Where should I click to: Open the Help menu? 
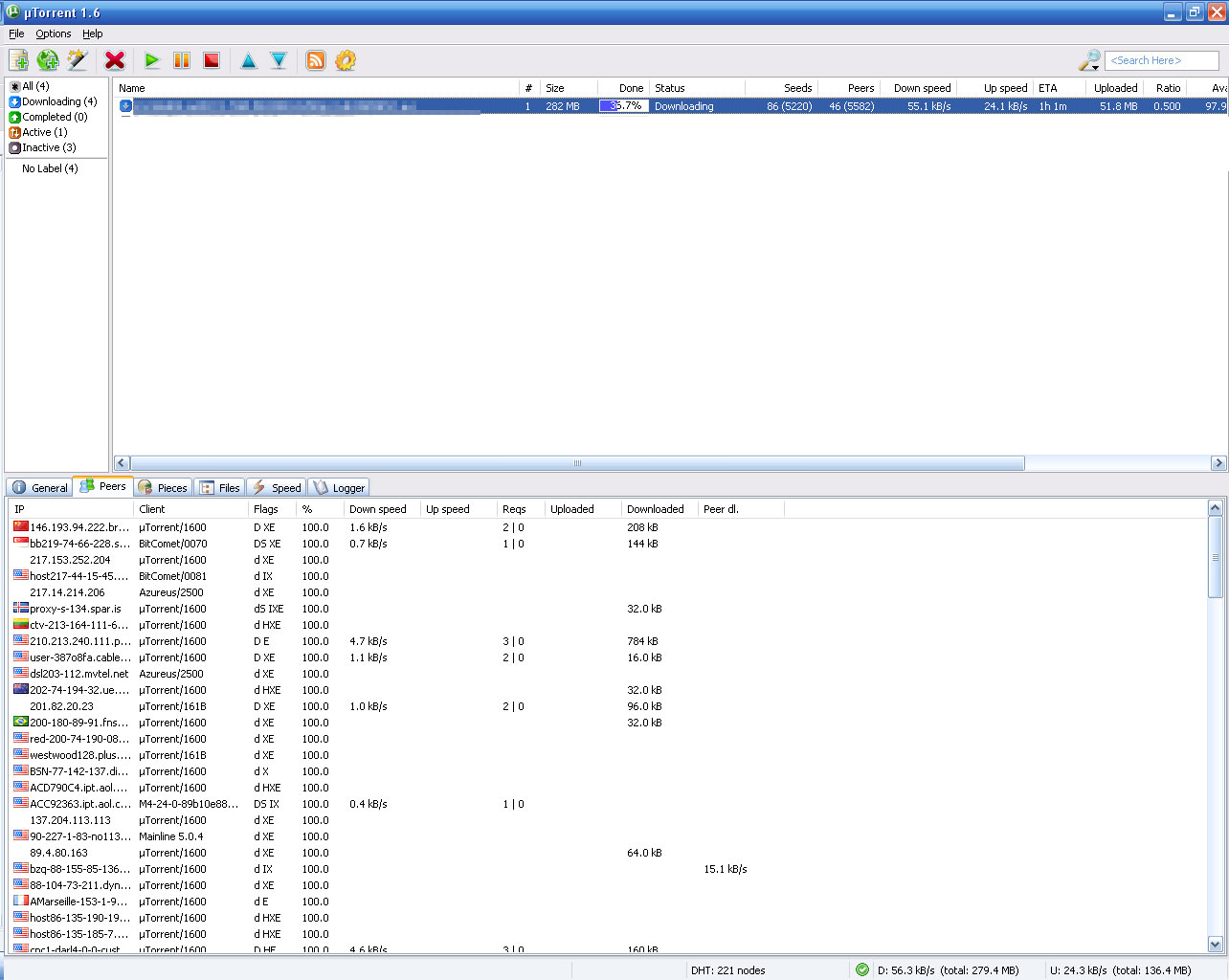(x=93, y=33)
